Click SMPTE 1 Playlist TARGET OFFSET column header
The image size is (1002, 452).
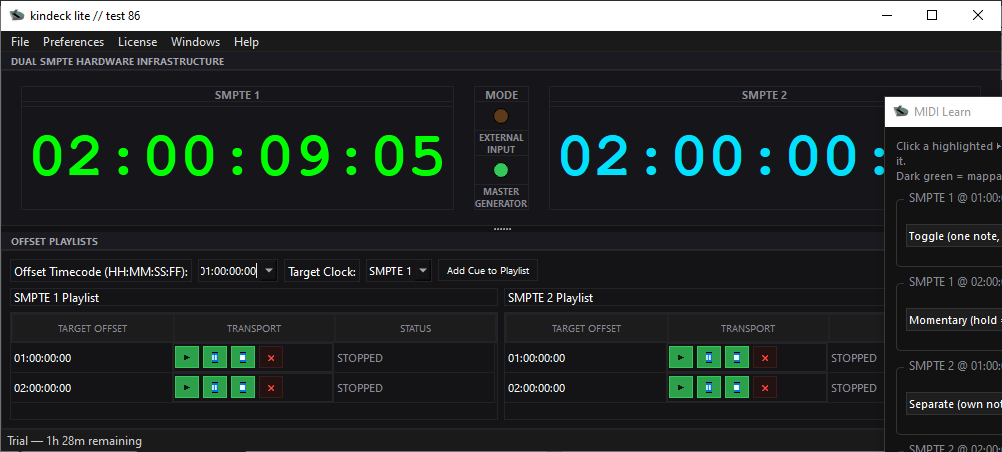click(92, 329)
